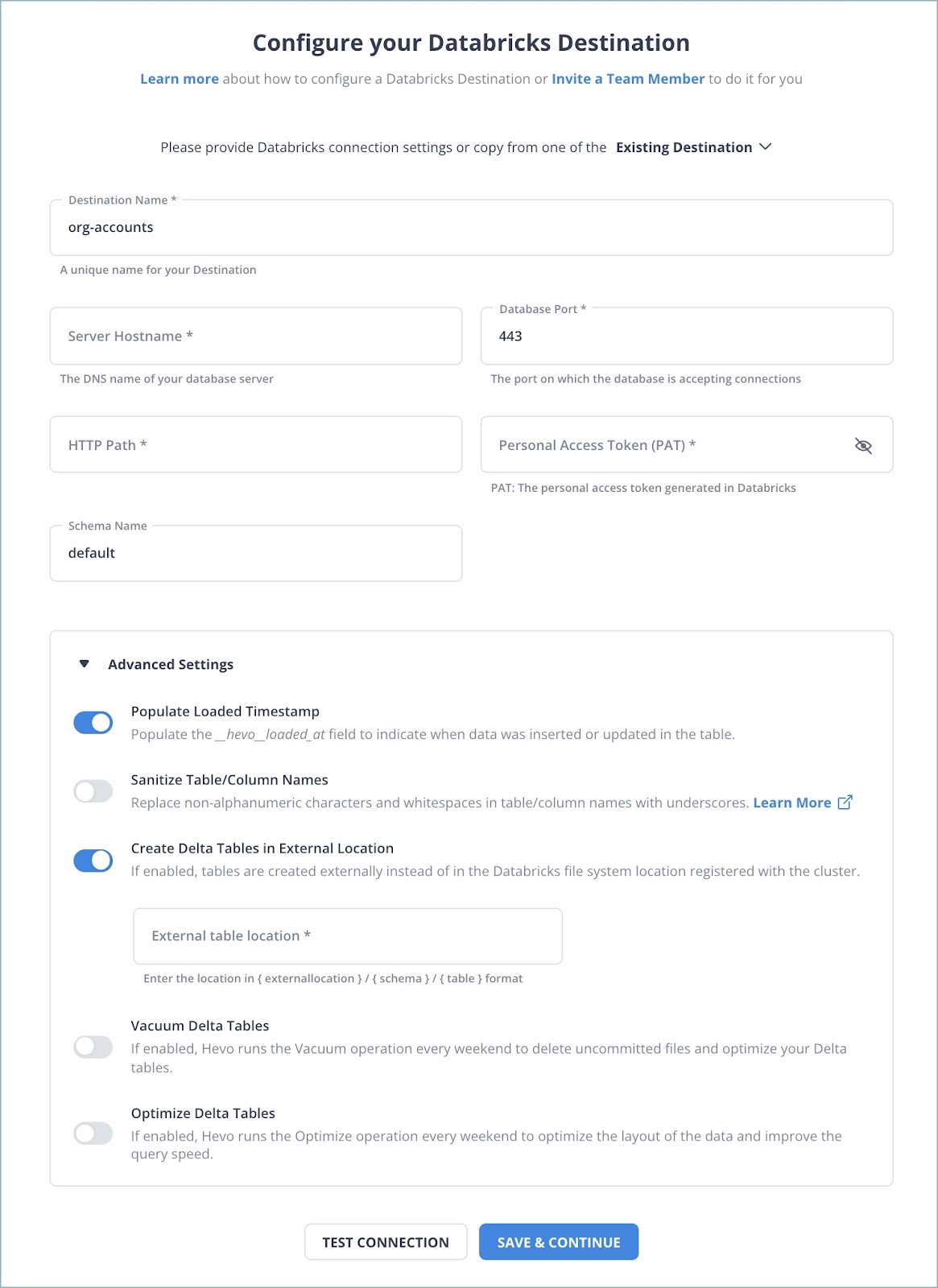Screen dimensions: 938x1288
Task: Click the External table location field
Action: coord(347,936)
